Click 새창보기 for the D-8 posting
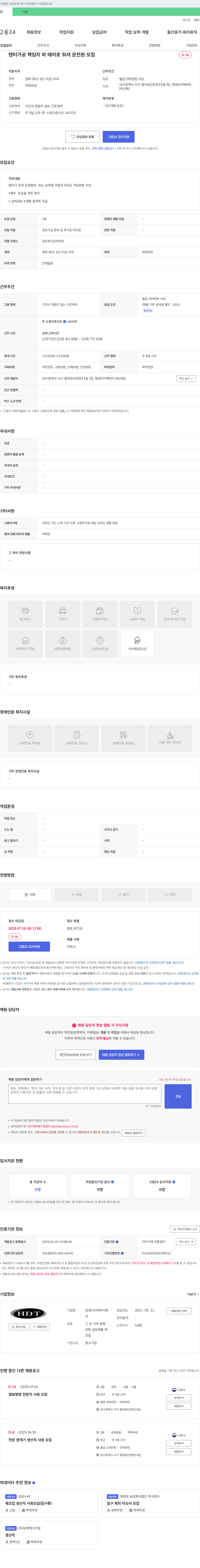Image resolution: width=200 pixels, height=1568 pixels. point(179,1452)
